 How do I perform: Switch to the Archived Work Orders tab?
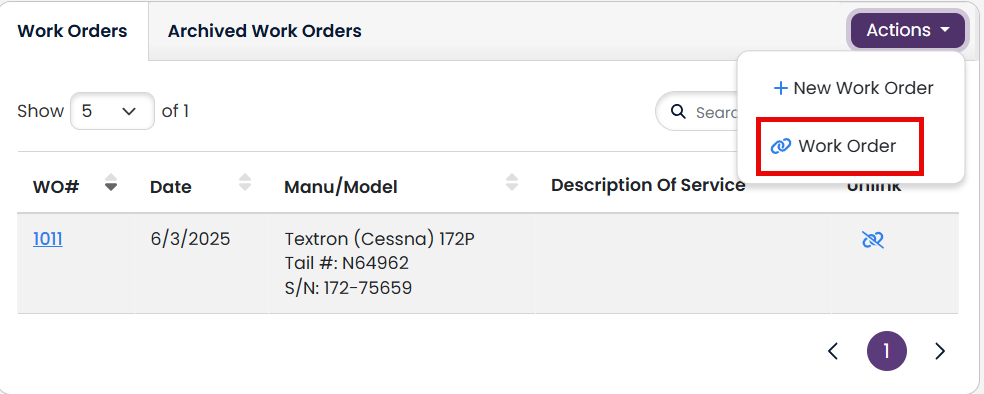tap(264, 31)
